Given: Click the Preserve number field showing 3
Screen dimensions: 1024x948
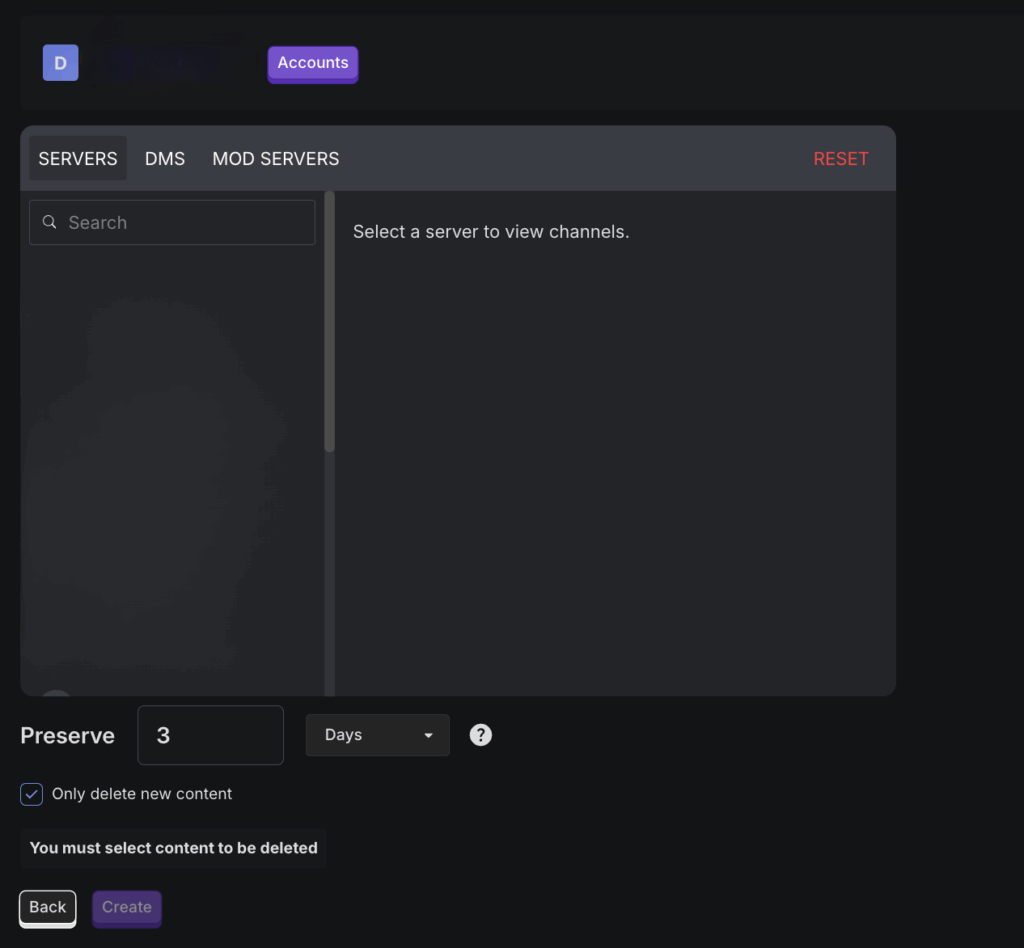Looking at the screenshot, I should pyautogui.click(x=210, y=735).
